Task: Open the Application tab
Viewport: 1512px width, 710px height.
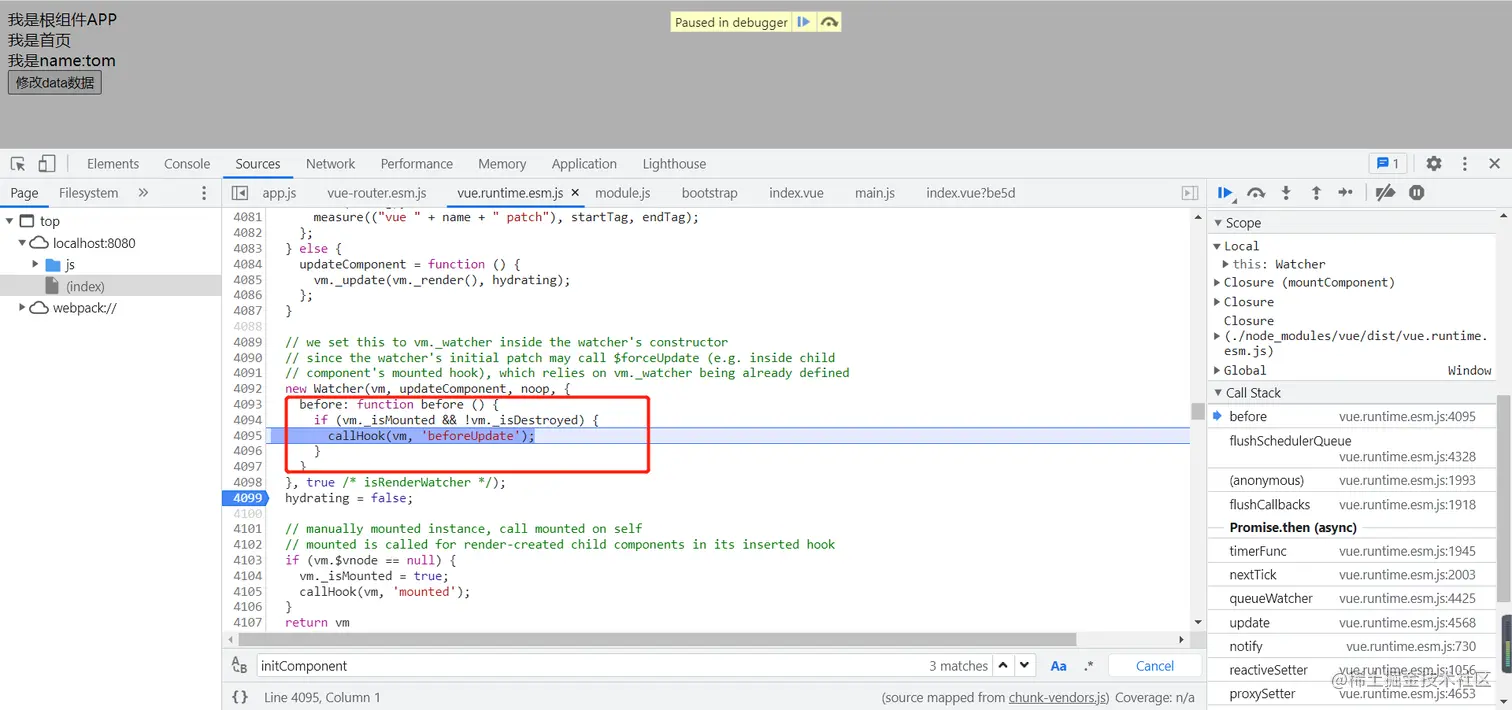Action: (x=584, y=164)
